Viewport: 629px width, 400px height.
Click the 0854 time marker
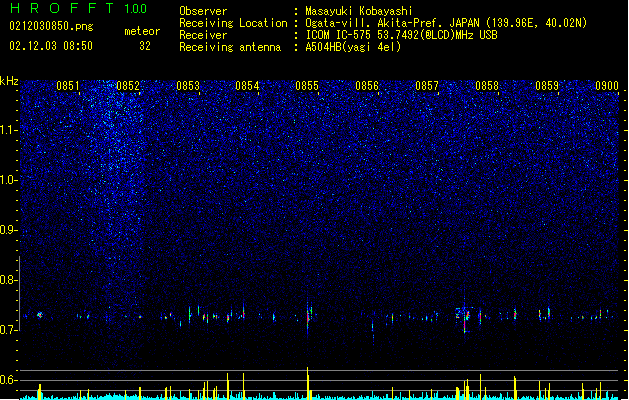[x=247, y=86]
